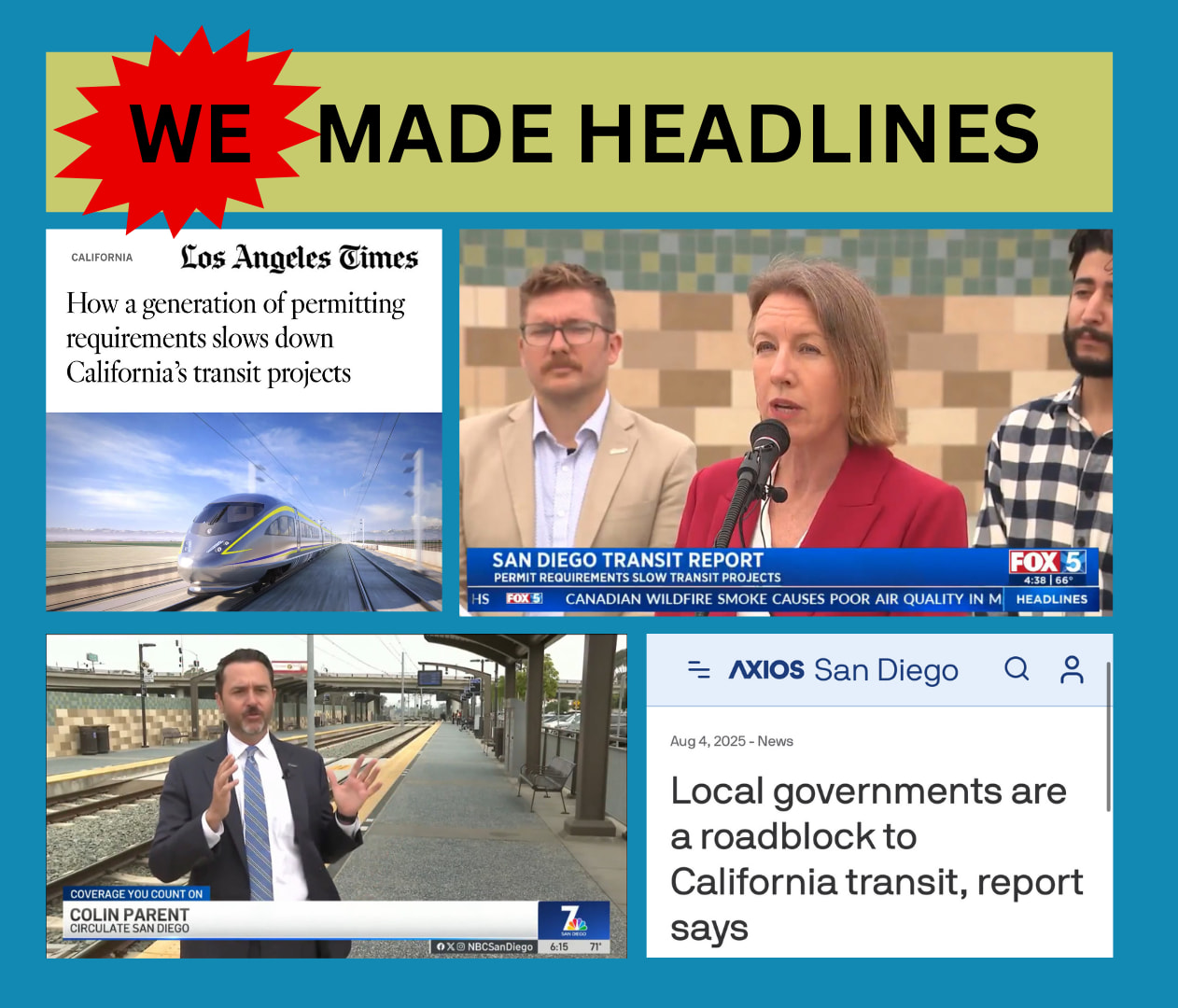
Task: Select the CALIFORNIA section label
Action: [x=102, y=258]
